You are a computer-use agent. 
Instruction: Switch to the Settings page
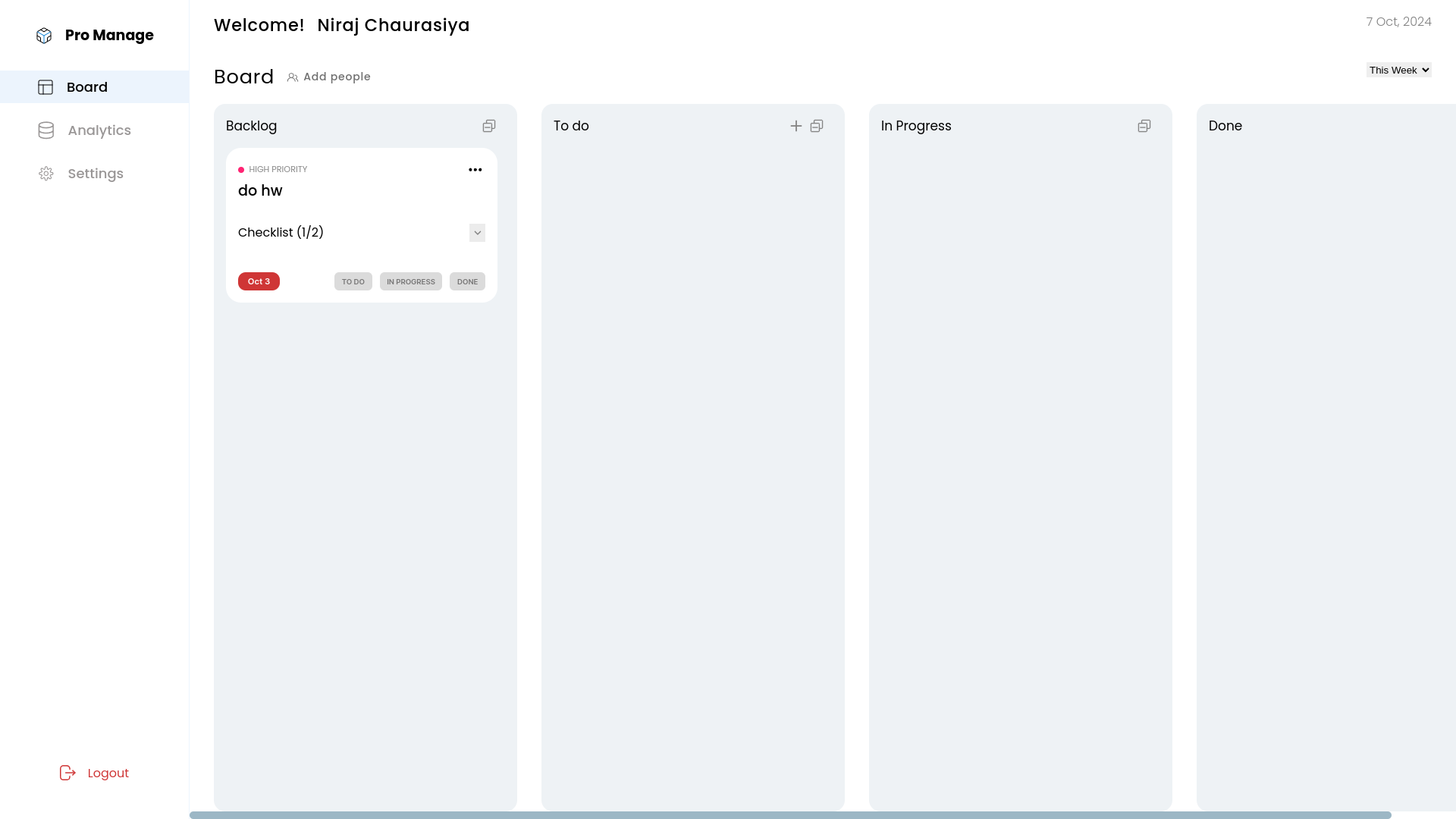tap(95, 173)
